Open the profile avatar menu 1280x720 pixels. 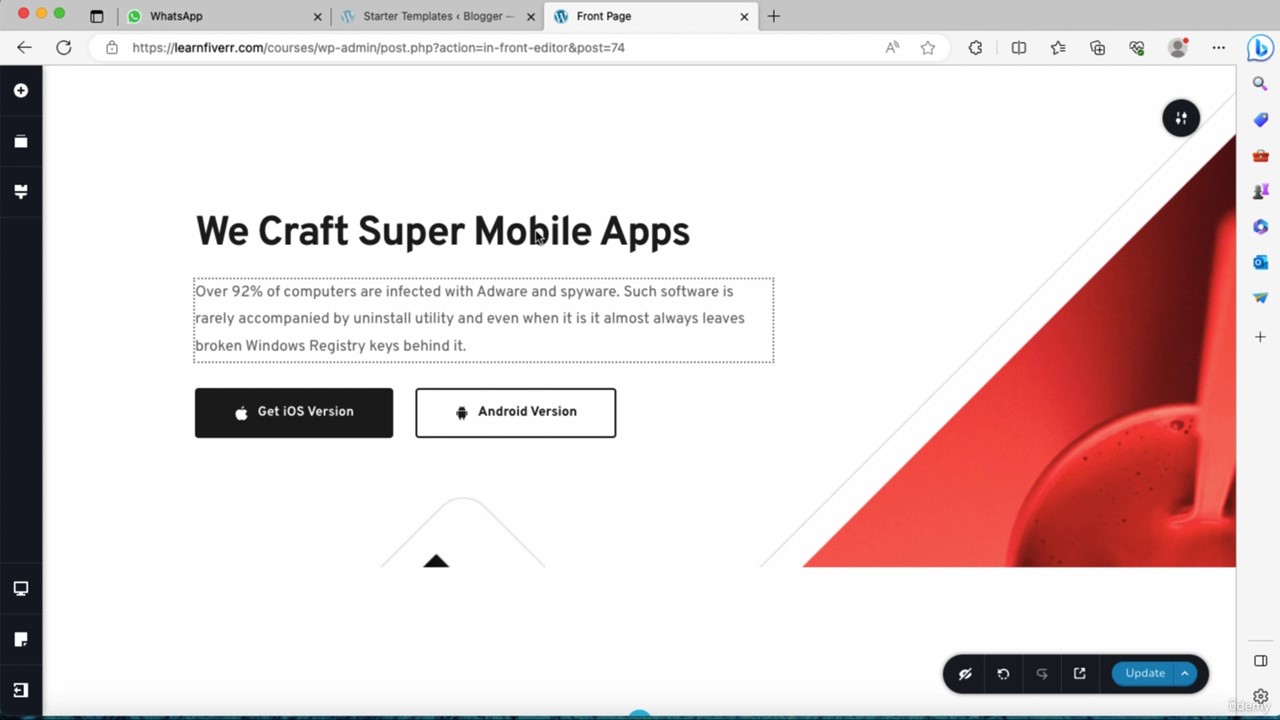1178,47
